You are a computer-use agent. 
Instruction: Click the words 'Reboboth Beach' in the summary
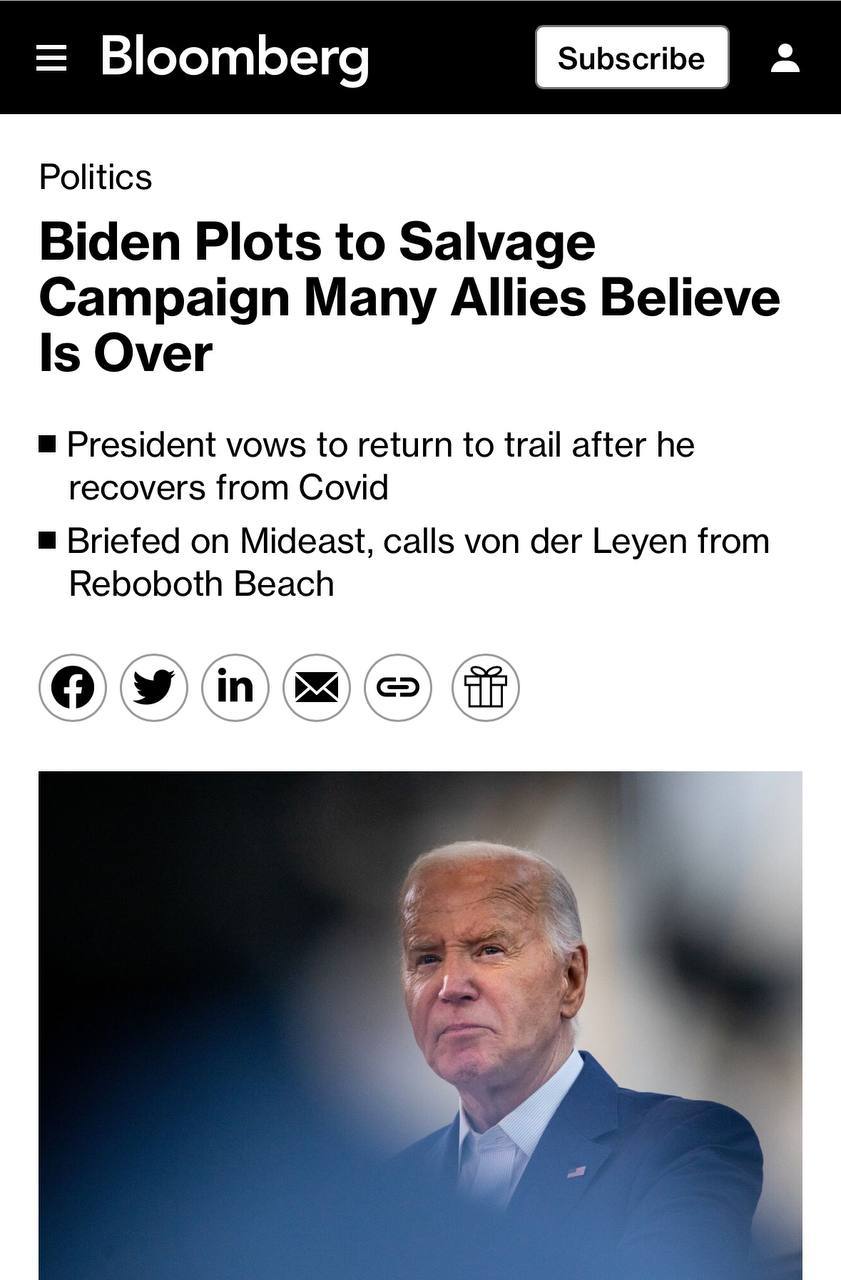[201, 584]
